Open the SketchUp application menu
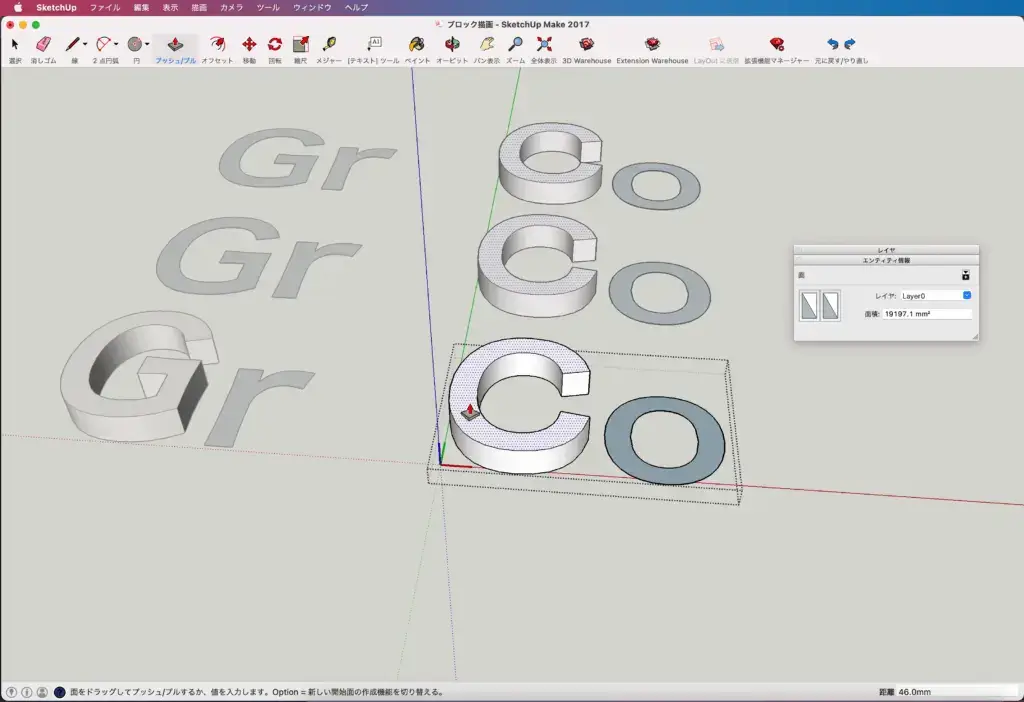The height and width of the screenshot is (702, 1024). [56, 8]
